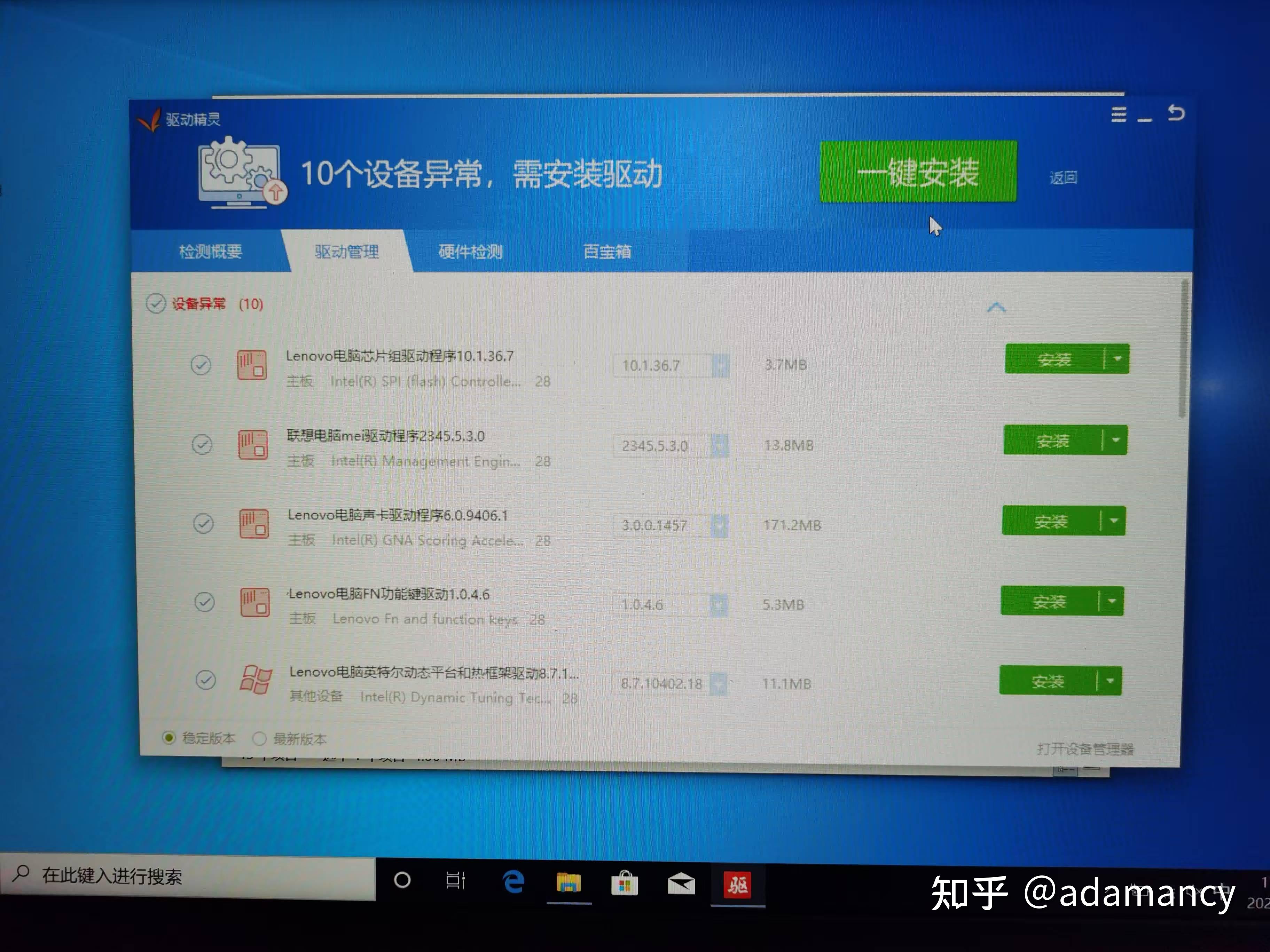Launch Microsoft Edge from taskbar
Screen dimensions: 1270x952
coord(513,882)
